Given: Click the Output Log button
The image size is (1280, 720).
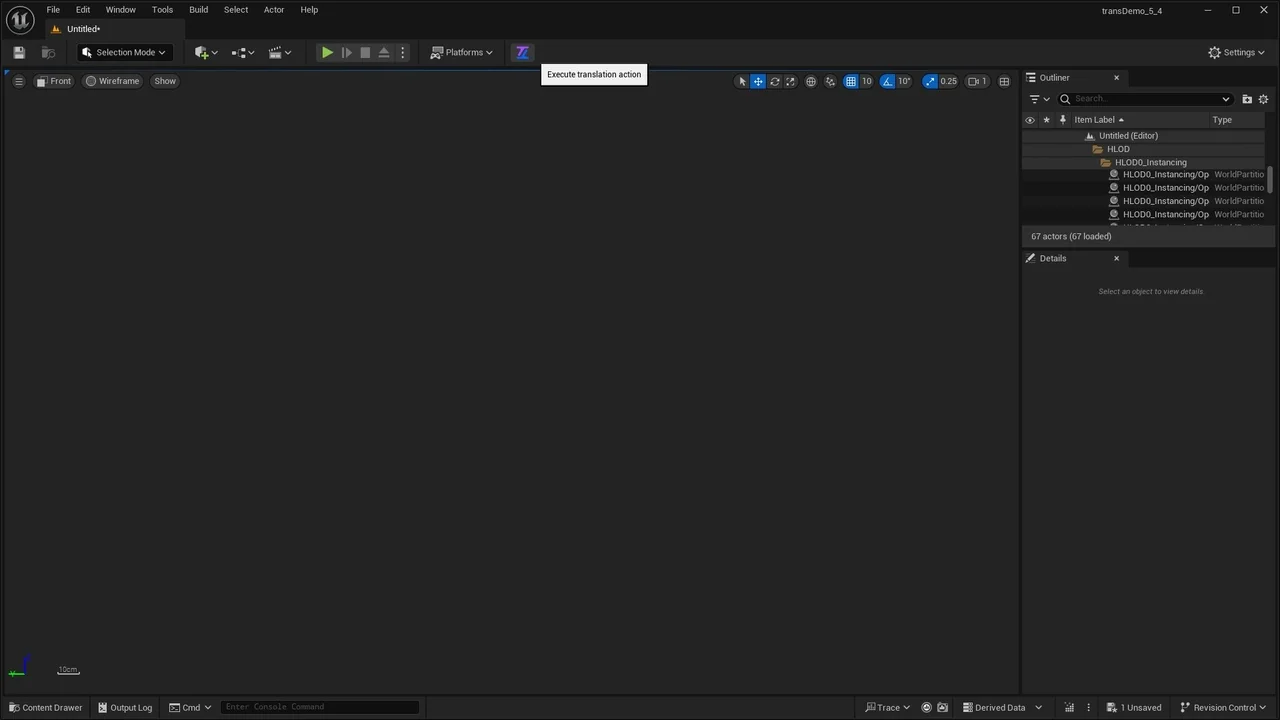Looking at the screenshot, I should pyautogui.click(x=125, y=707).
